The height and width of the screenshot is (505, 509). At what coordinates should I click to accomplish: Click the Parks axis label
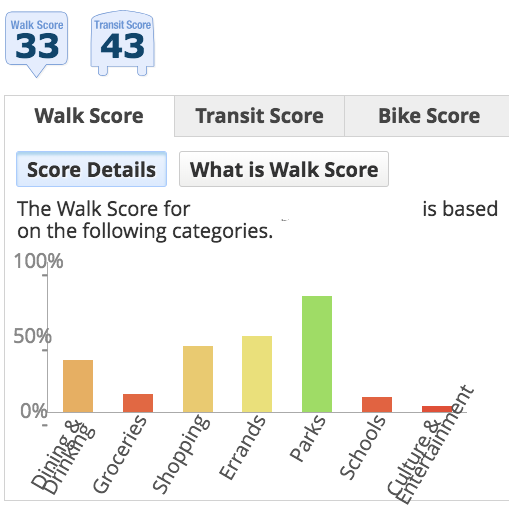(x=307, y=438)
